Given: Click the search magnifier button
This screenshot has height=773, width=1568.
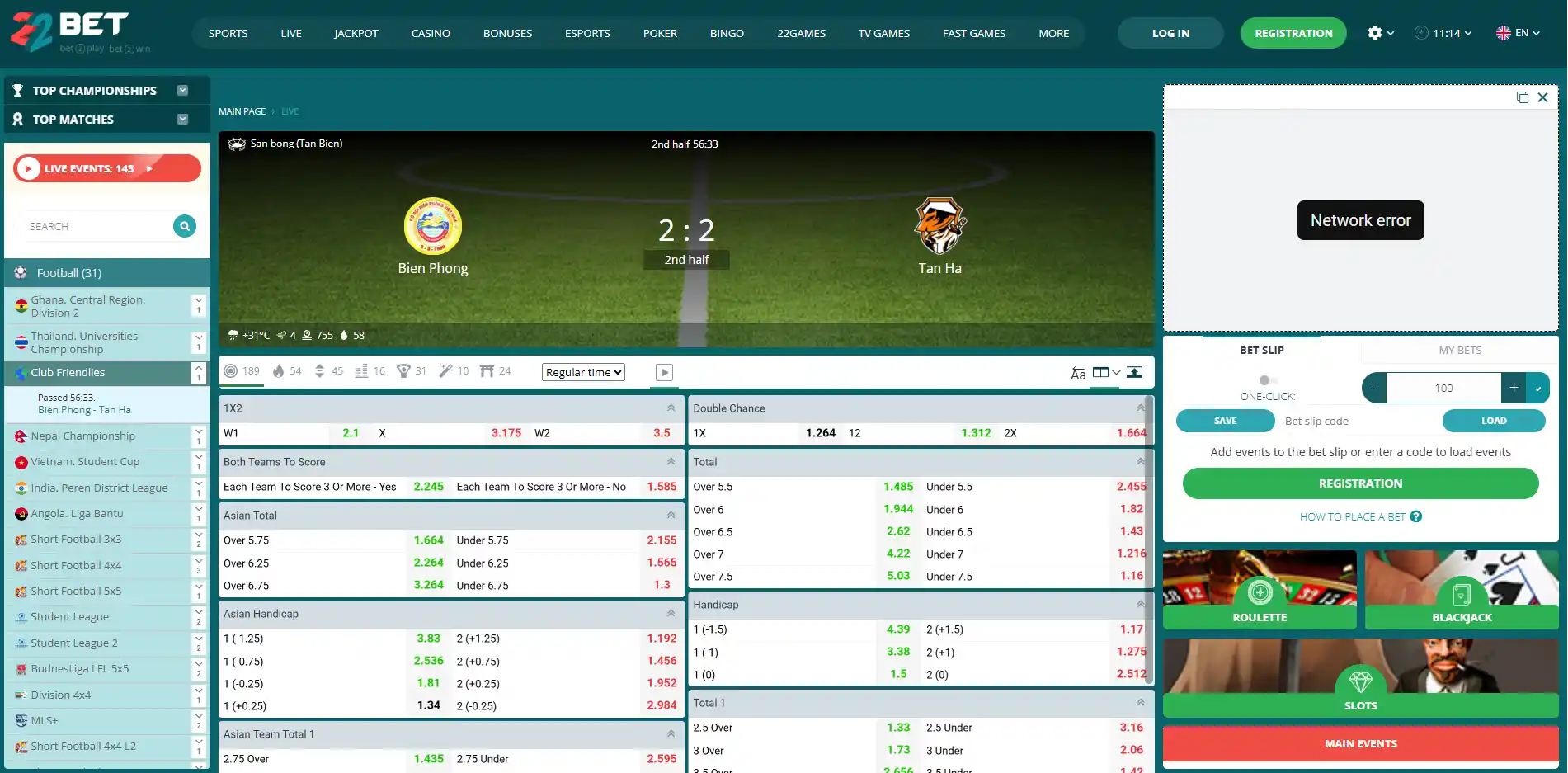Looking at the screenshot, I should [x=185, y=226].
